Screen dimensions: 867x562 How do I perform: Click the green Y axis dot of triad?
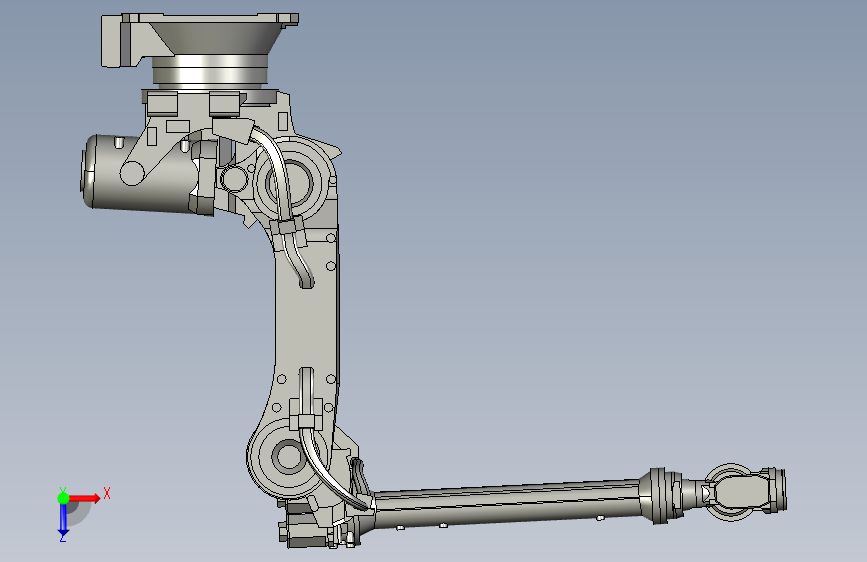[63, 498]
